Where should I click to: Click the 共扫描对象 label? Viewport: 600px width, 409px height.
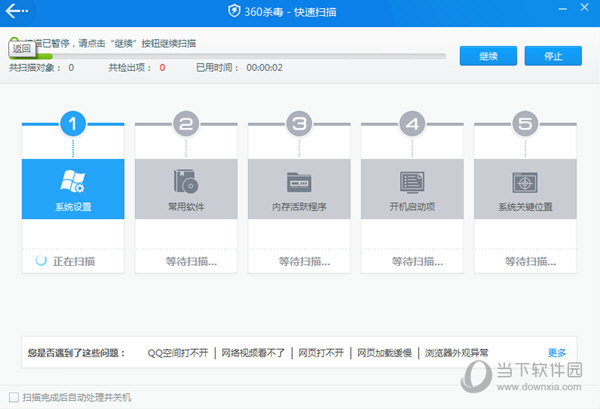click(x=35, y=68)
